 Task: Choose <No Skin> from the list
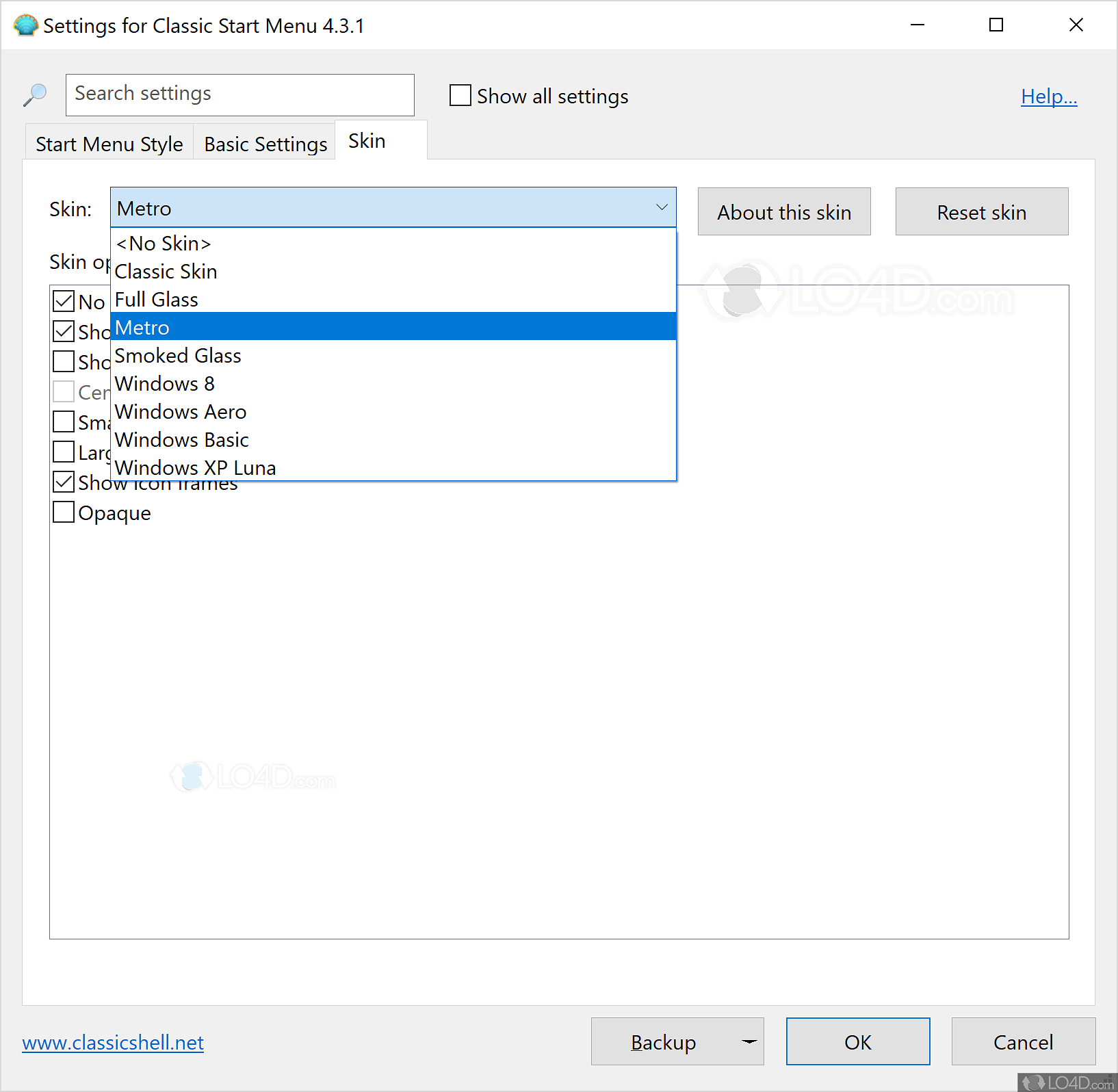(x=393, y=244)
